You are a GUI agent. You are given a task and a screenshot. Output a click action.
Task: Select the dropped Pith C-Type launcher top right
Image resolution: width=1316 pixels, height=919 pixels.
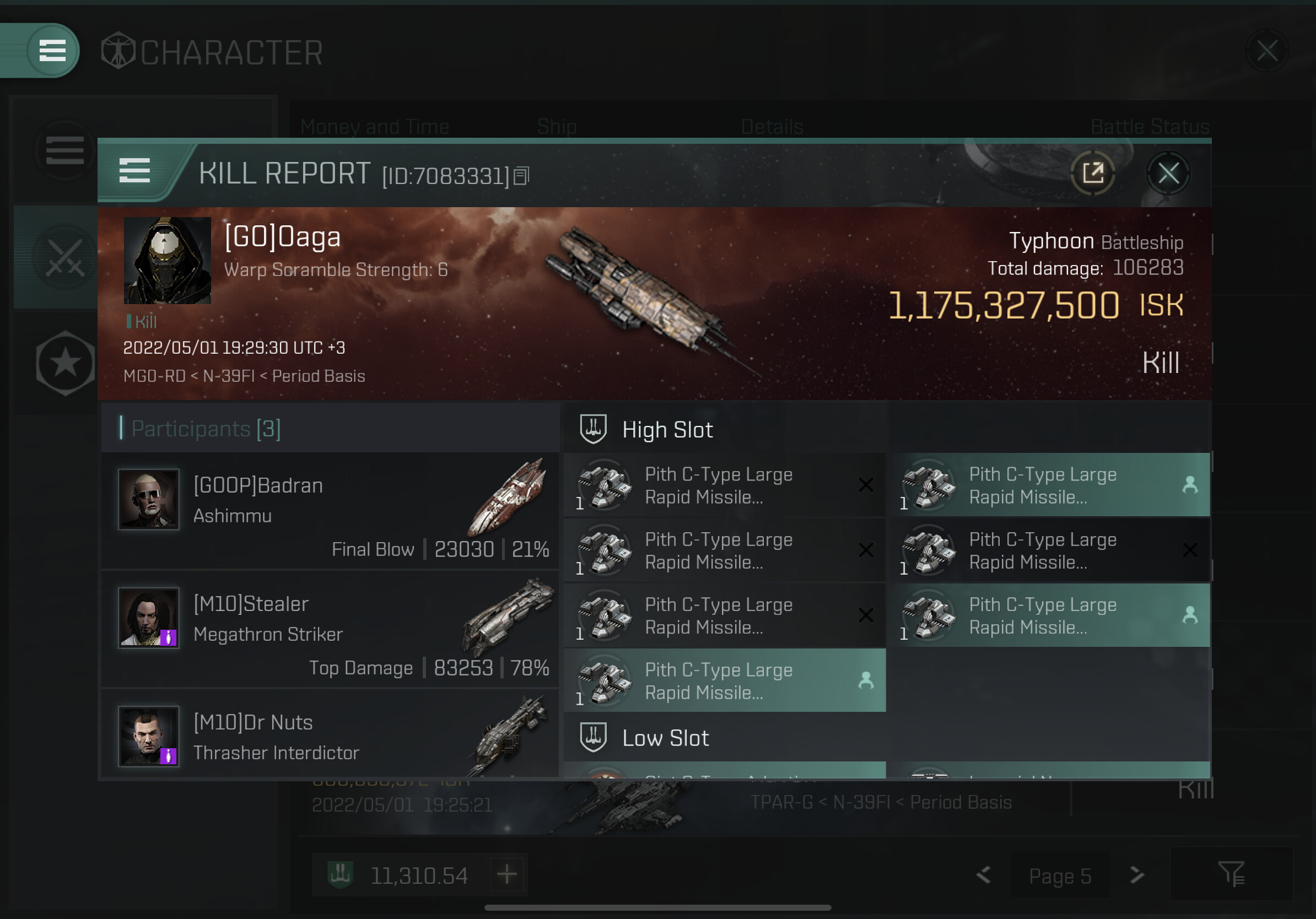pyautogui.click(x=1049, y=485)
